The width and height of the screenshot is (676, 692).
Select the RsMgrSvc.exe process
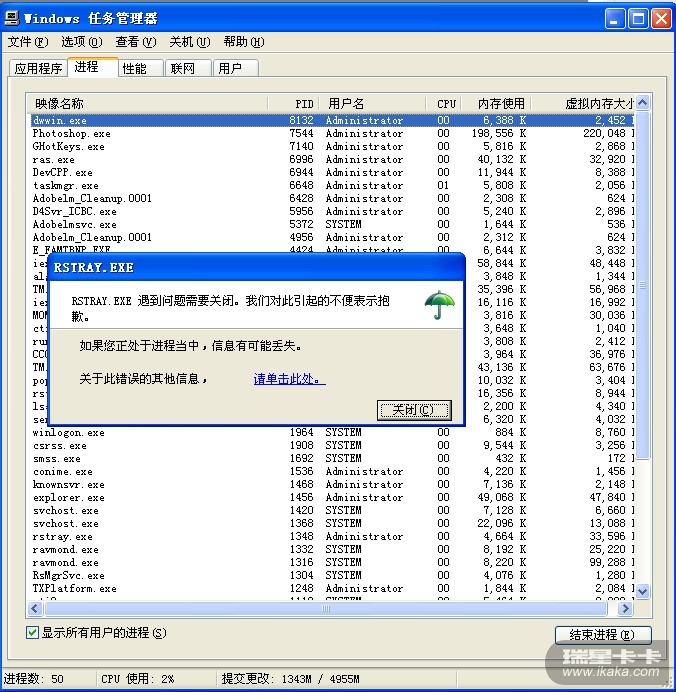332,576
